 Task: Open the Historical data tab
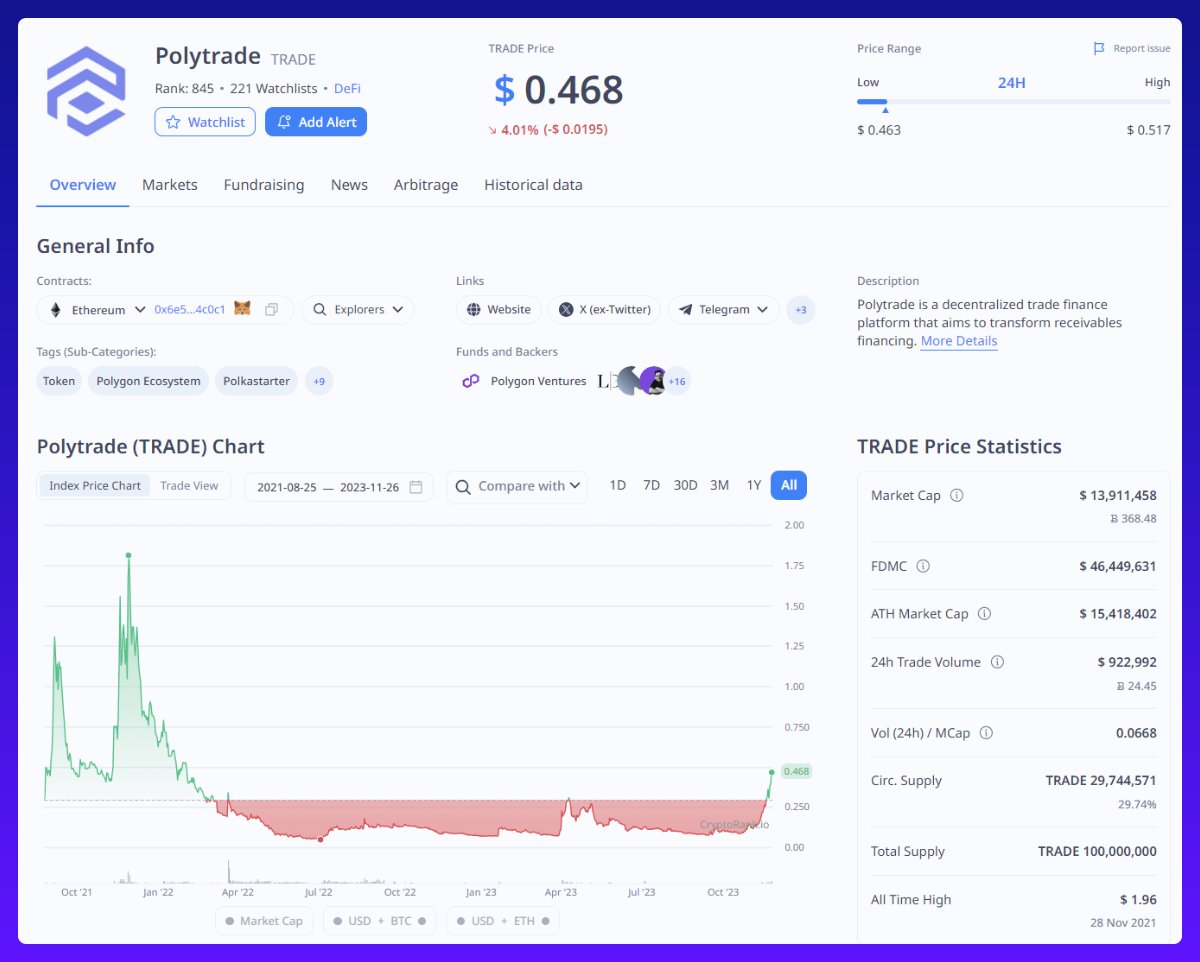533,185
